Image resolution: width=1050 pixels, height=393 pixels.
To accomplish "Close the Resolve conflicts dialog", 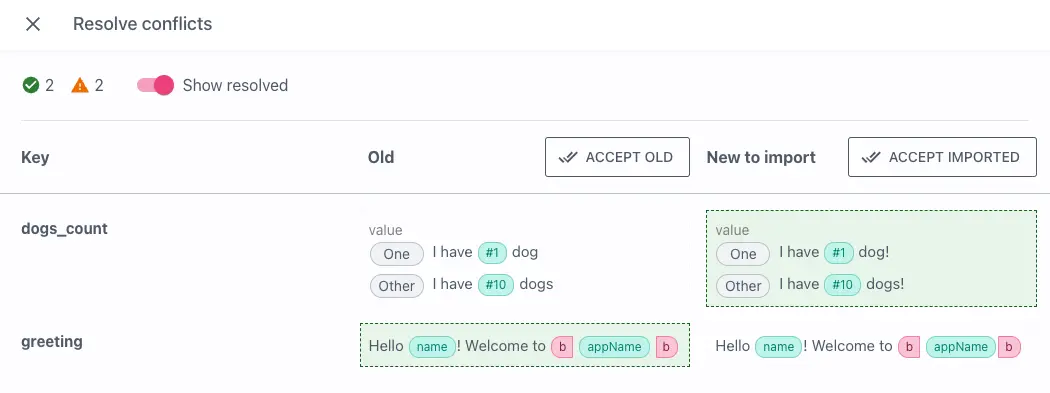I will [x=33, y=24].
